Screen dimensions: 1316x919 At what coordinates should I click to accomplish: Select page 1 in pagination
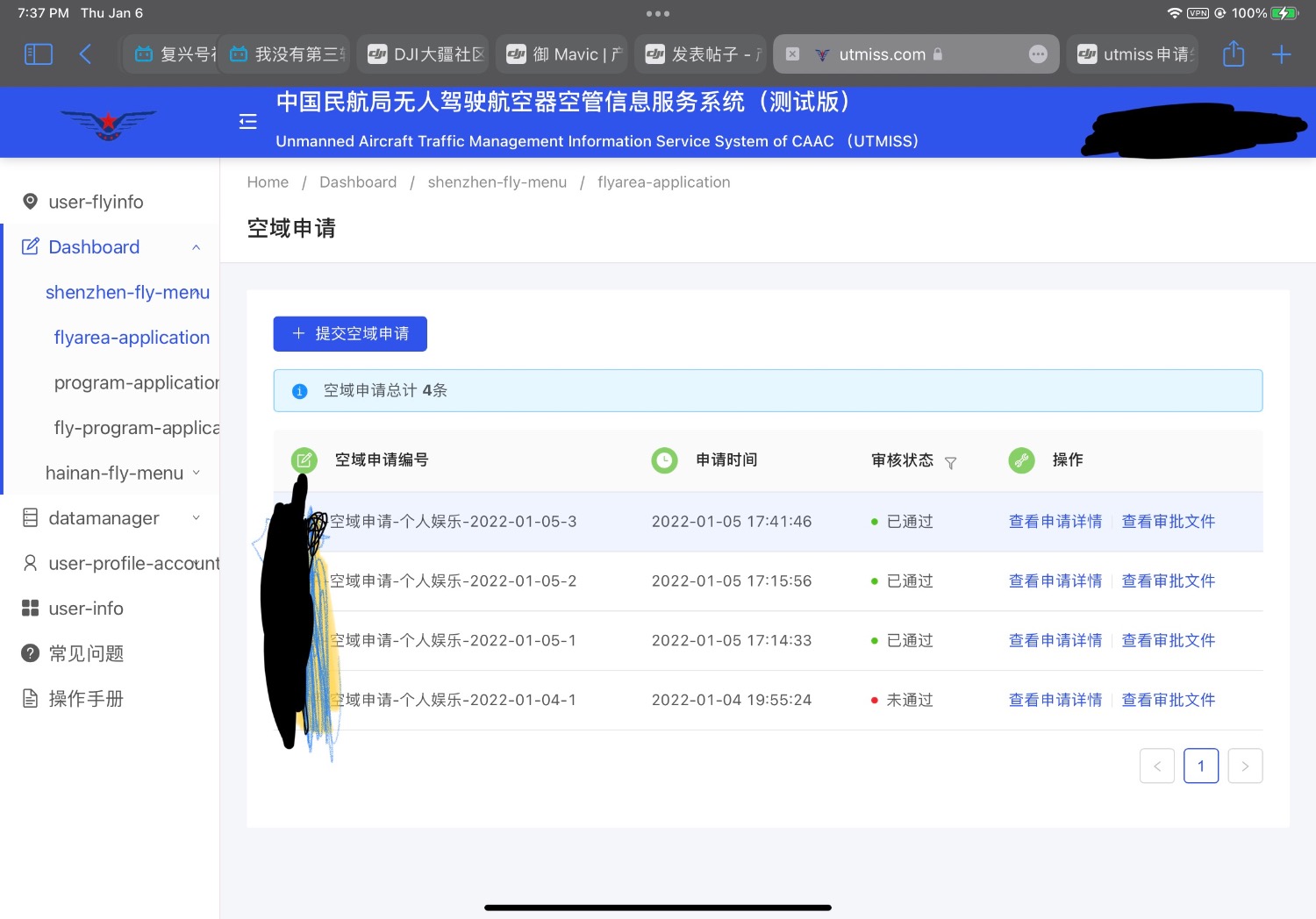1201,766
